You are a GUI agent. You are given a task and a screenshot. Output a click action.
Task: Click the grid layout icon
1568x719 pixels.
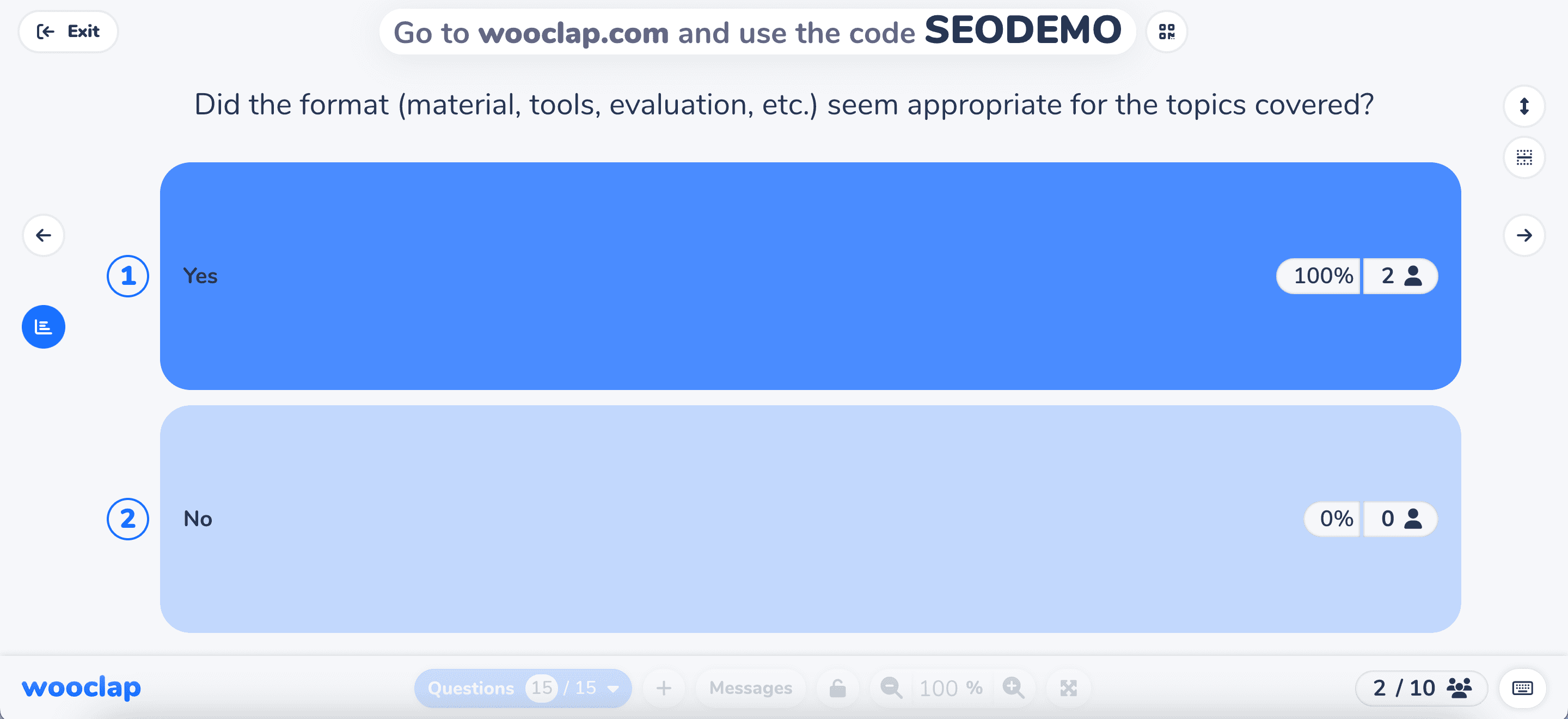click(1523, 157)
